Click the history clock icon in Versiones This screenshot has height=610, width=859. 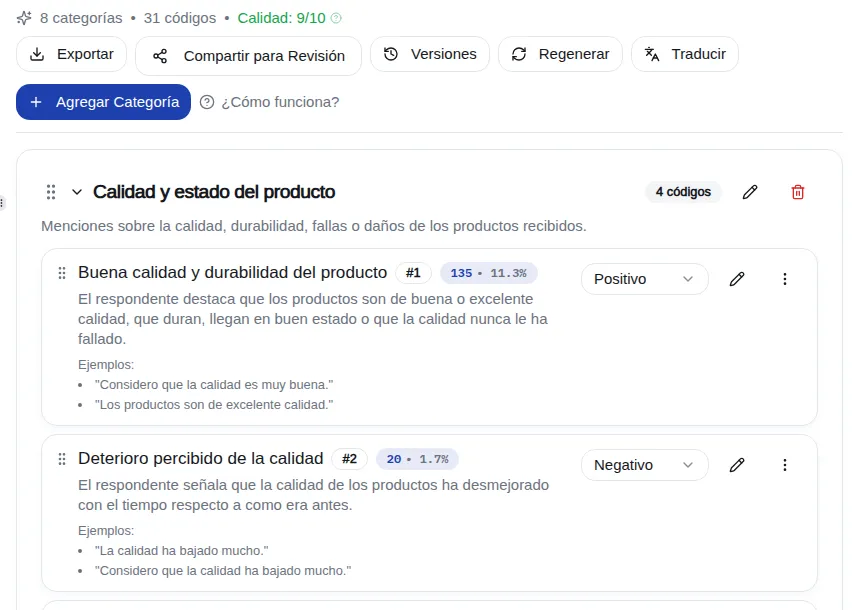pyautogui.click(x=391, y=54)
